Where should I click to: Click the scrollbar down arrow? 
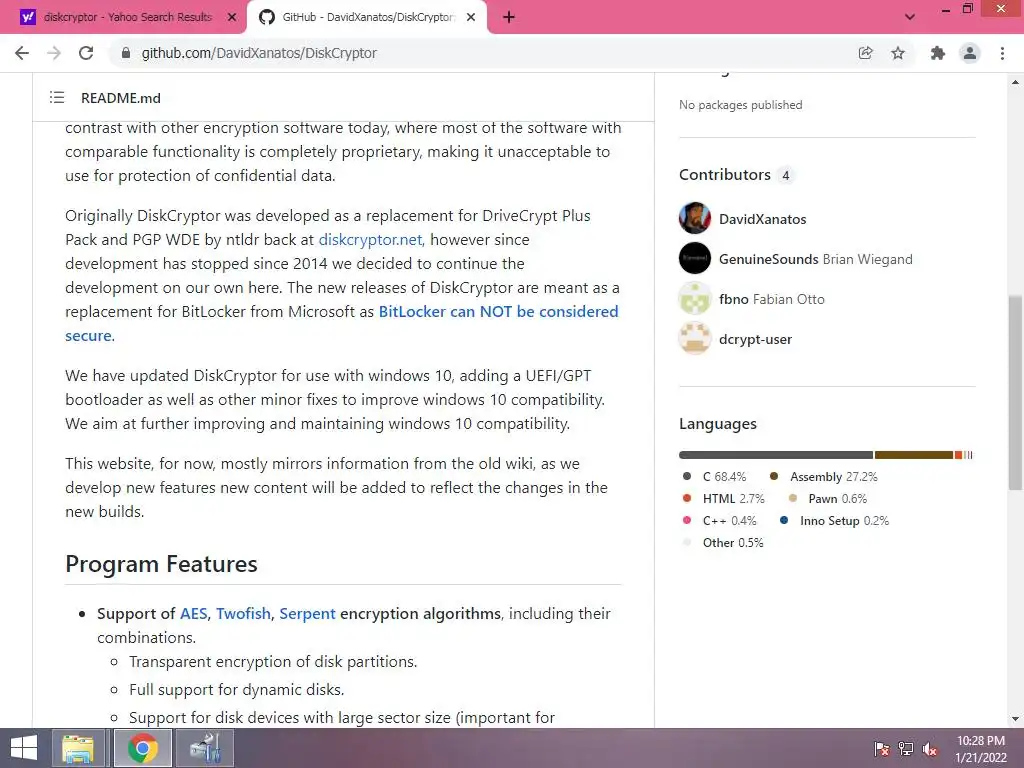pyautogui.click(x=1015, y=719)
